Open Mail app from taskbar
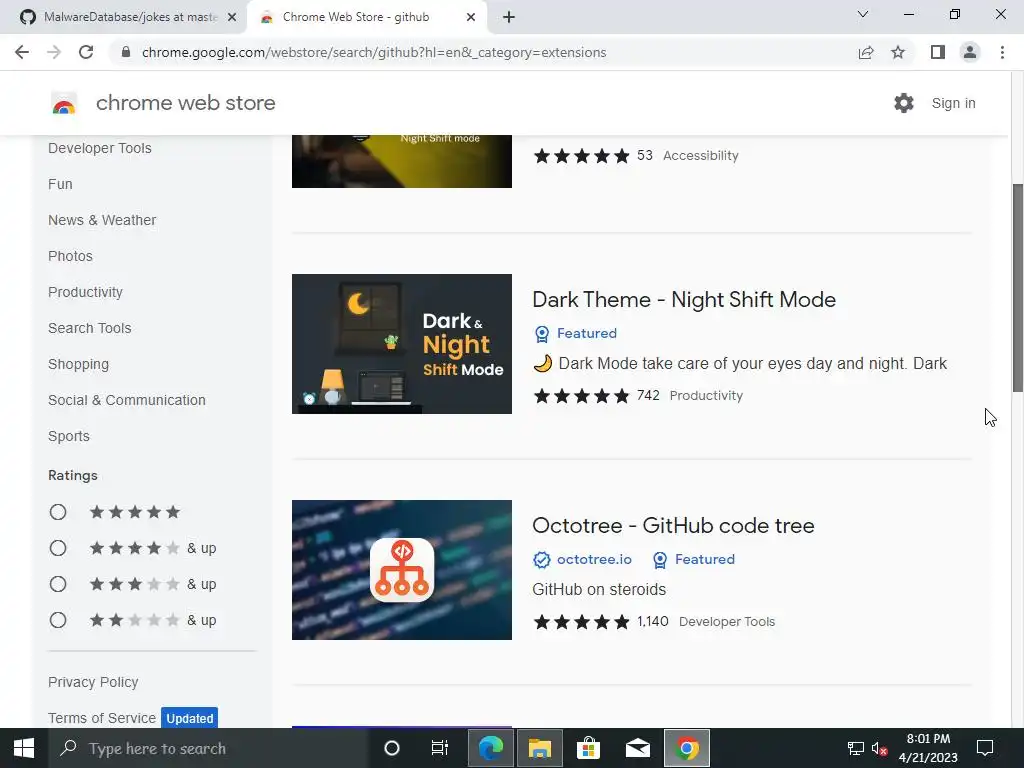The image size is (1024, 768). coord(637,748)
